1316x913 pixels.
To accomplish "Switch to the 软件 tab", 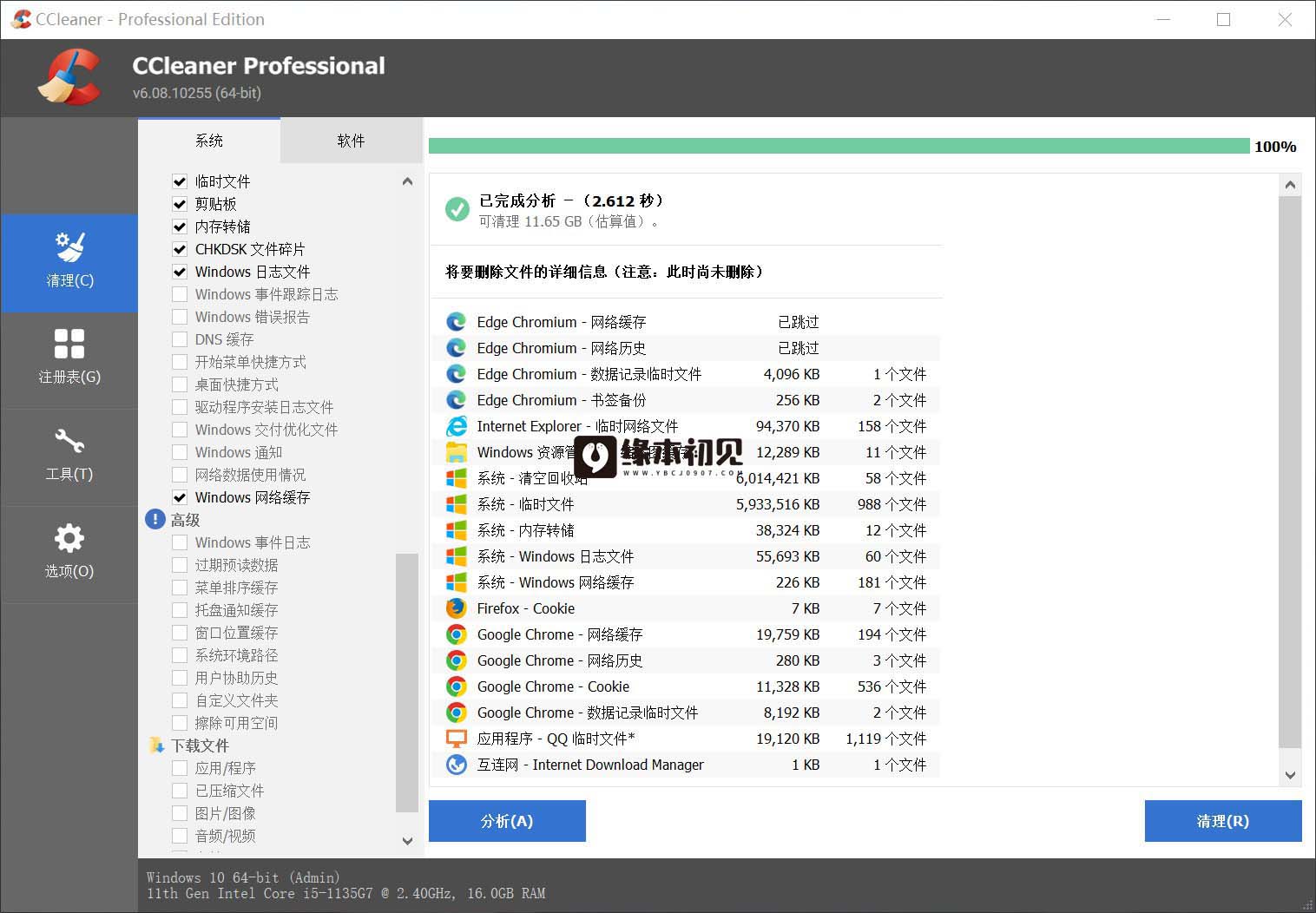I will pos(351,141).
